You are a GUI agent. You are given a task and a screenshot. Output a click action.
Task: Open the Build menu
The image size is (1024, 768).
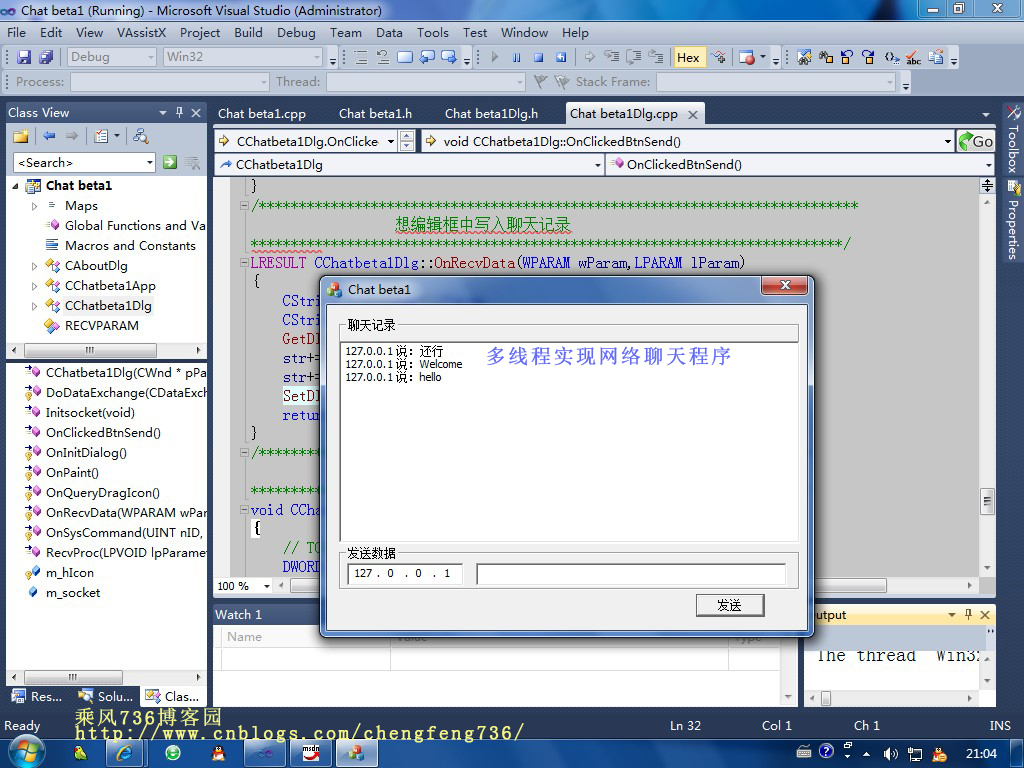point(248,33)
